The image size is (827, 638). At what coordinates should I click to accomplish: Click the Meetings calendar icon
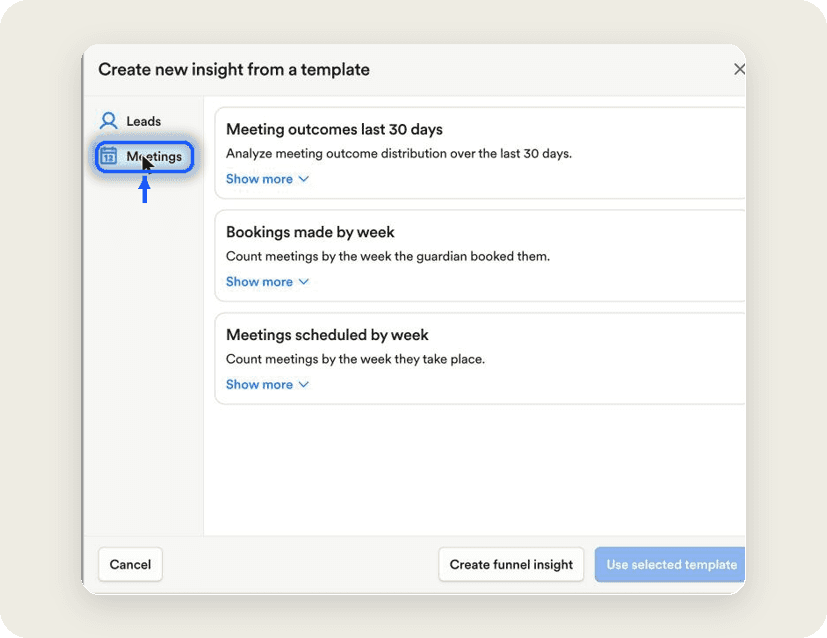109,156
